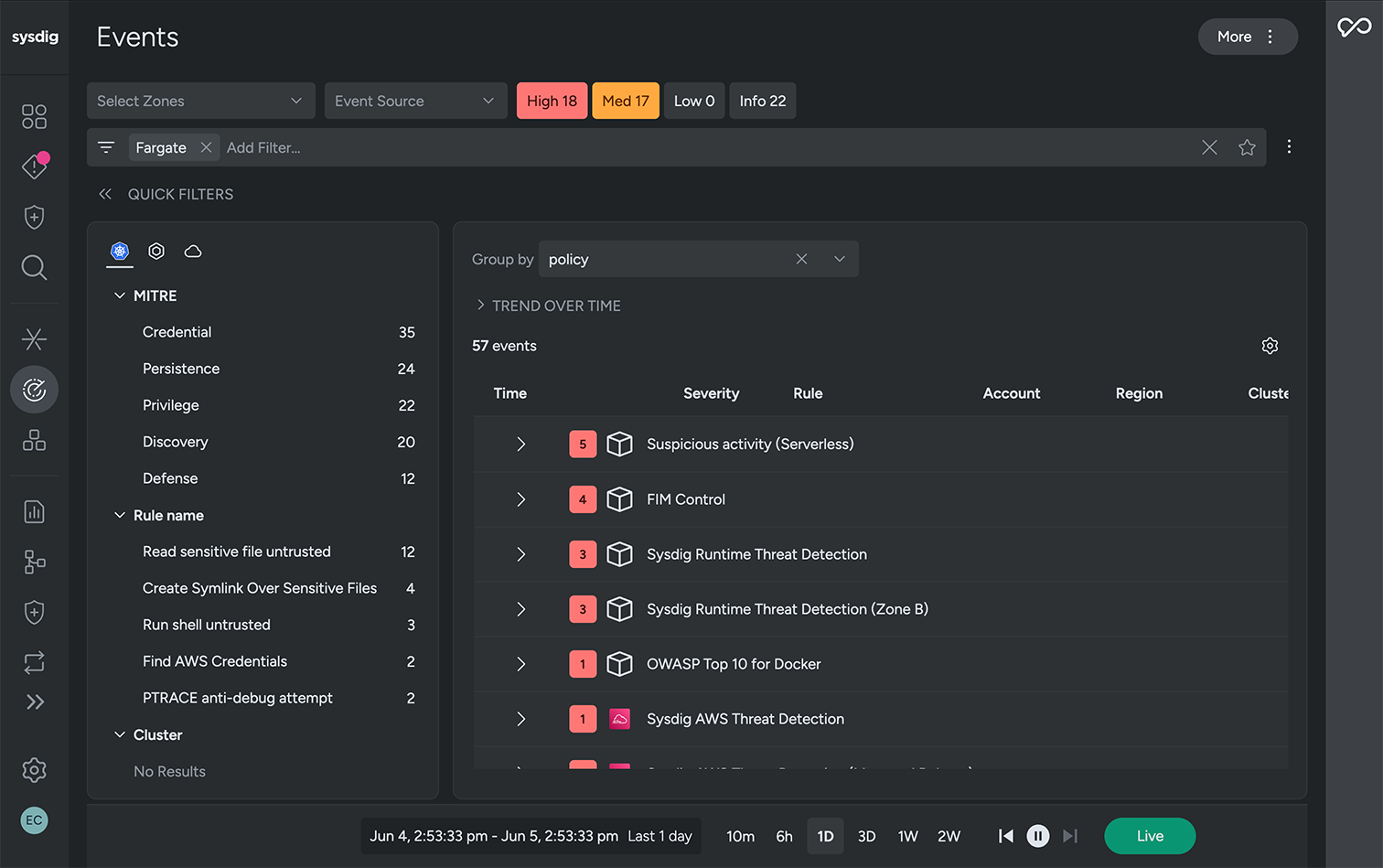The image size is (1383, 868).
Task: Clear all filters with the X icon
Action: pos(1209,147)
